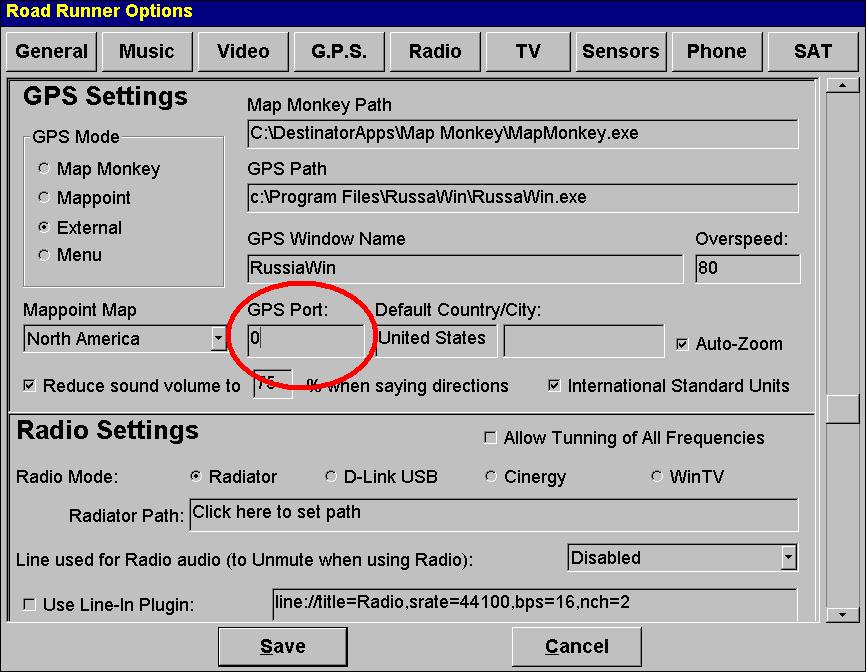Expand the Mappoint Map dropdown

coord(218,339)
